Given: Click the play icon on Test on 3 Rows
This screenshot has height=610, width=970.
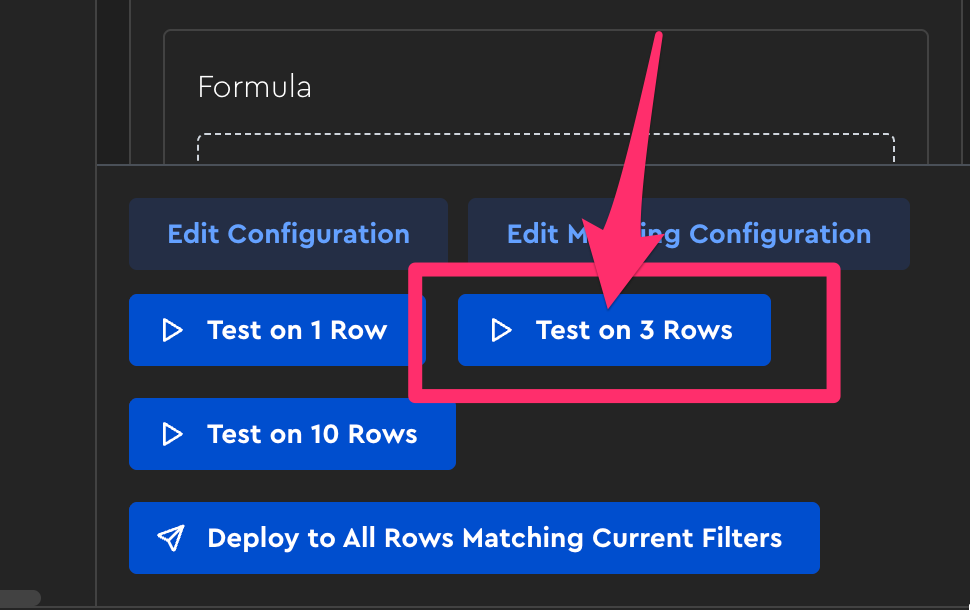Looking at the screenshot, I should (x=502, y=330).
